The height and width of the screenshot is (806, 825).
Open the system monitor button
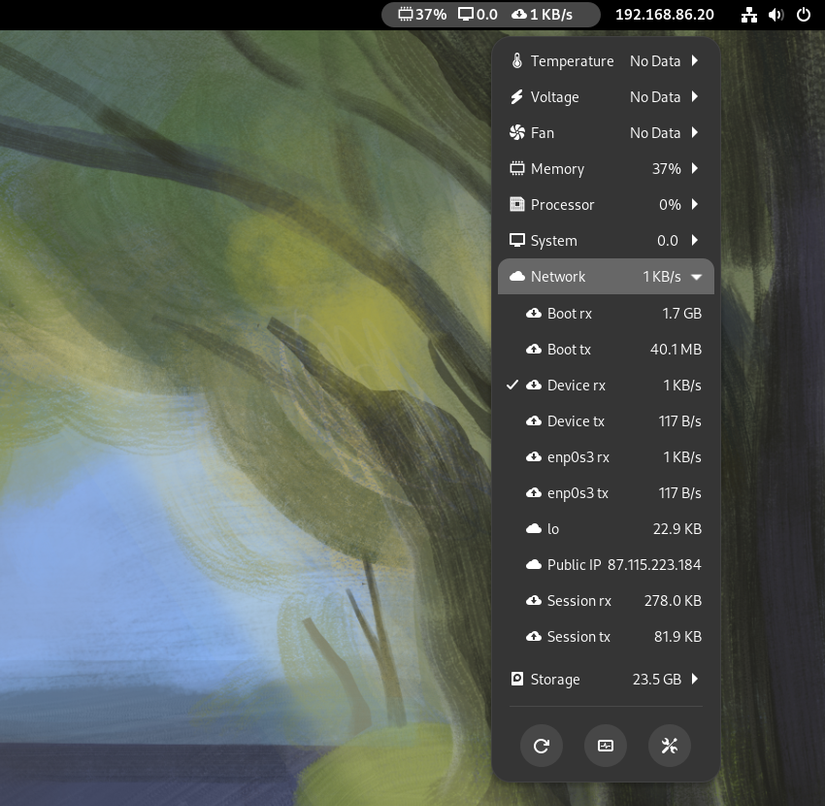[606, 745]
